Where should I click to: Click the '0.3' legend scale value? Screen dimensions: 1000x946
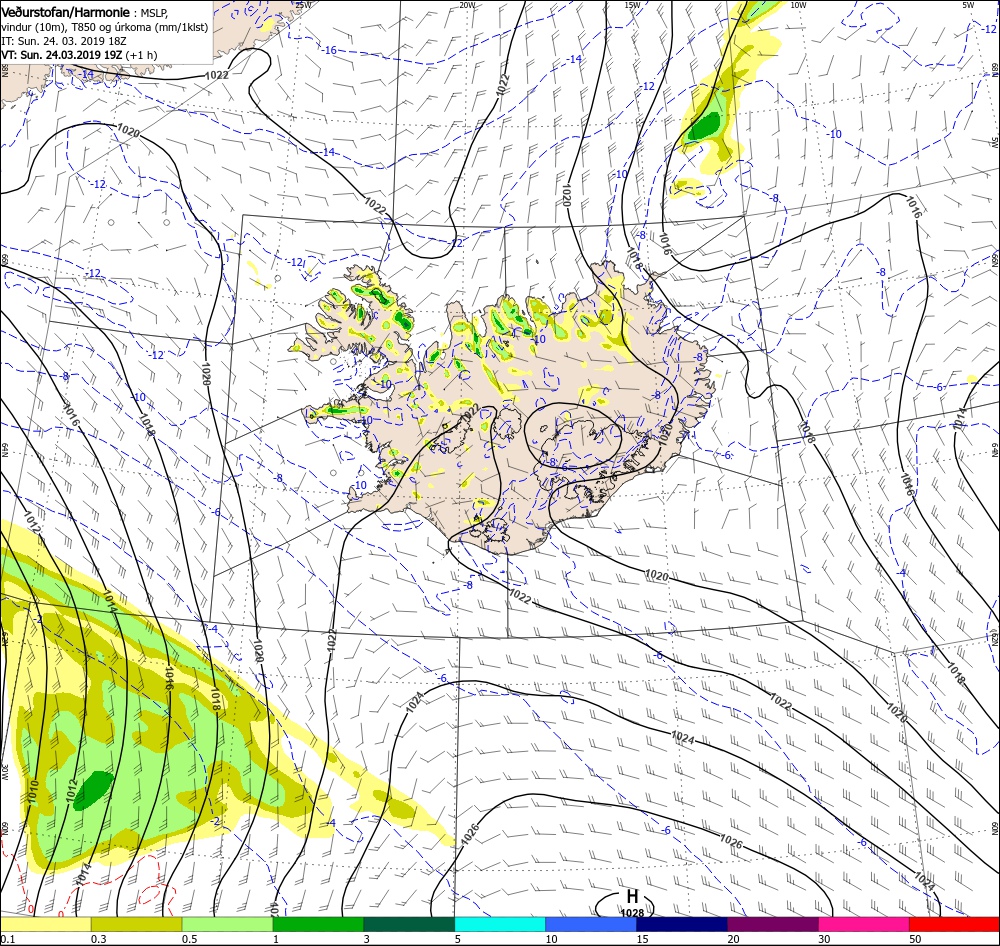[98, 939]
